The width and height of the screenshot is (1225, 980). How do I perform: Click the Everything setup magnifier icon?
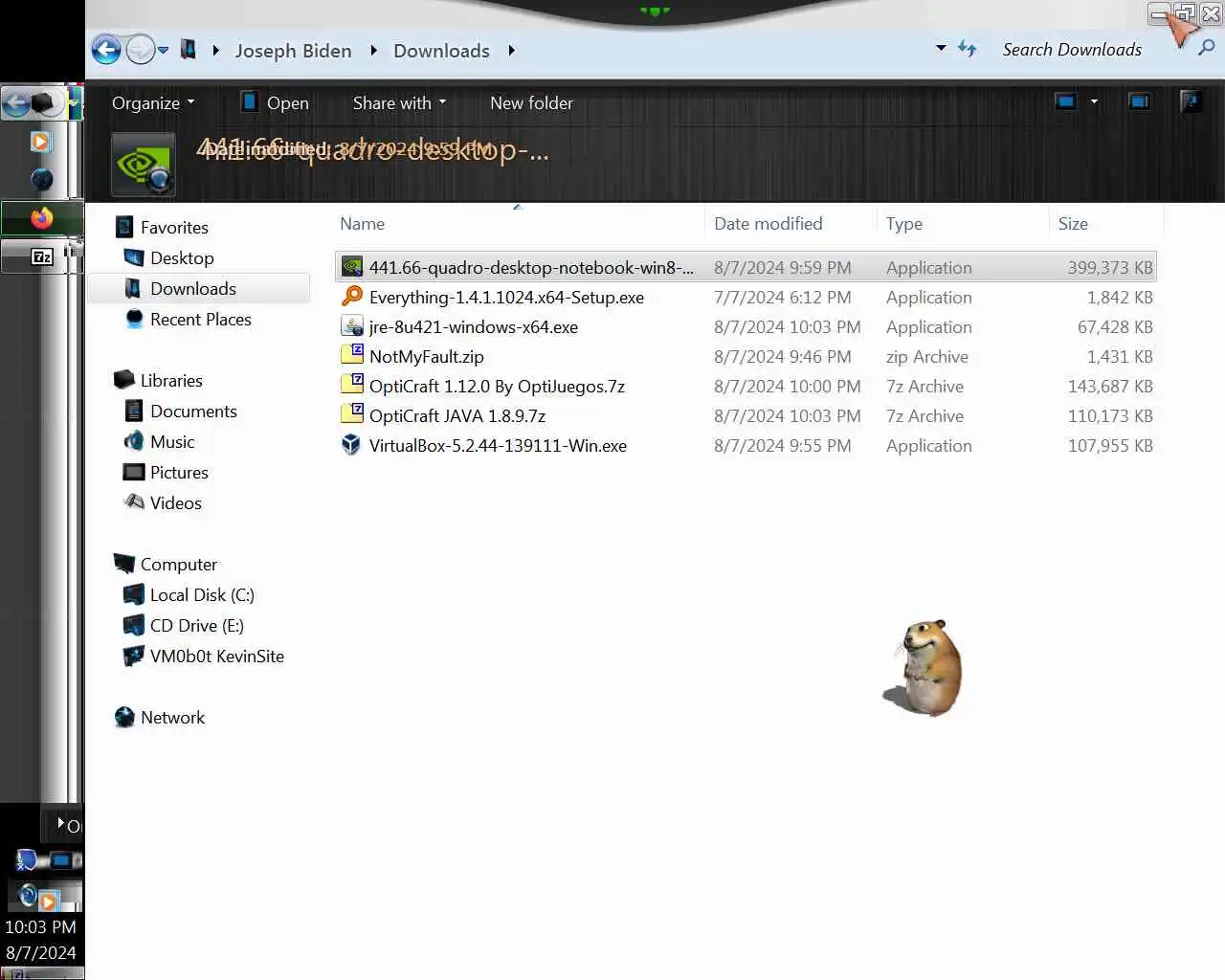pos(352,297)
